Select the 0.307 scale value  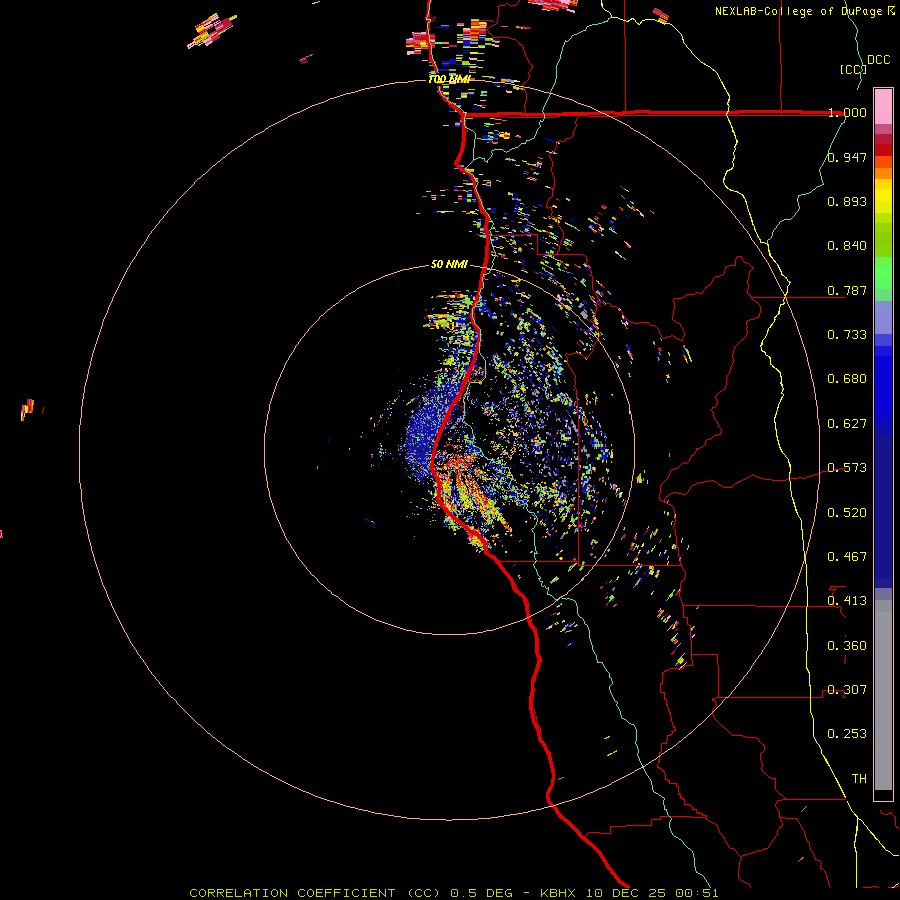click(847, 690)
